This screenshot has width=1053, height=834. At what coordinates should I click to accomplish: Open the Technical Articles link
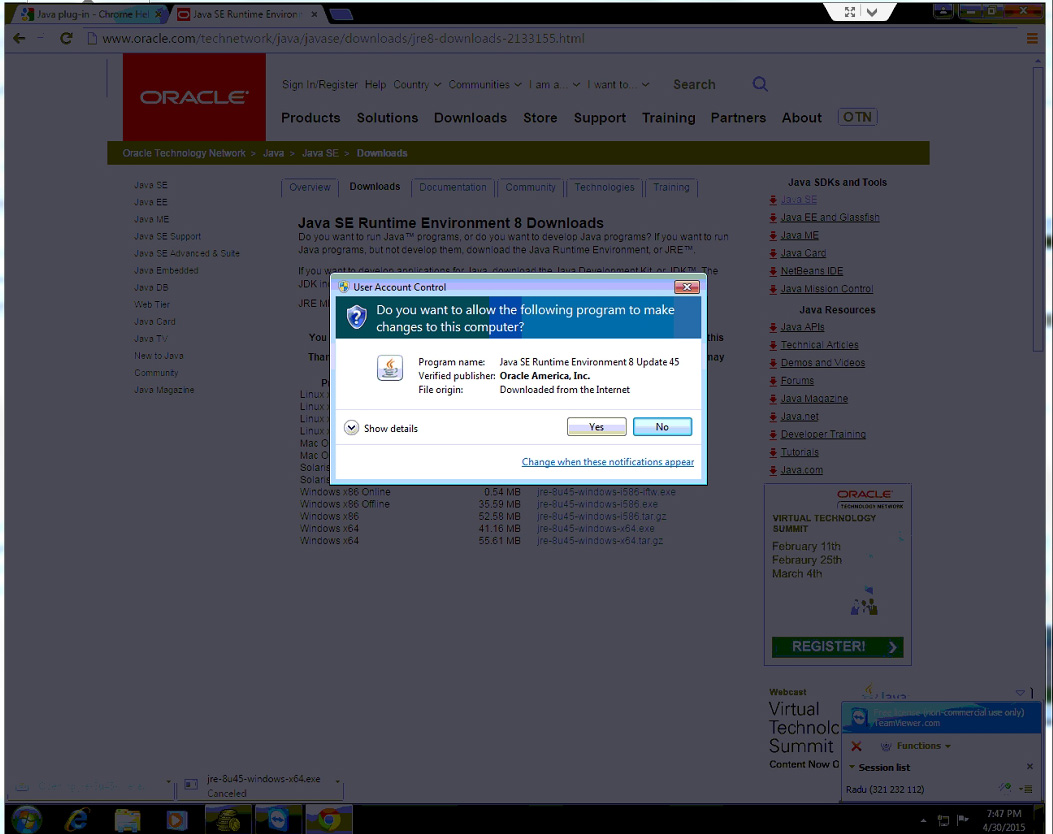tap(819, 345)
